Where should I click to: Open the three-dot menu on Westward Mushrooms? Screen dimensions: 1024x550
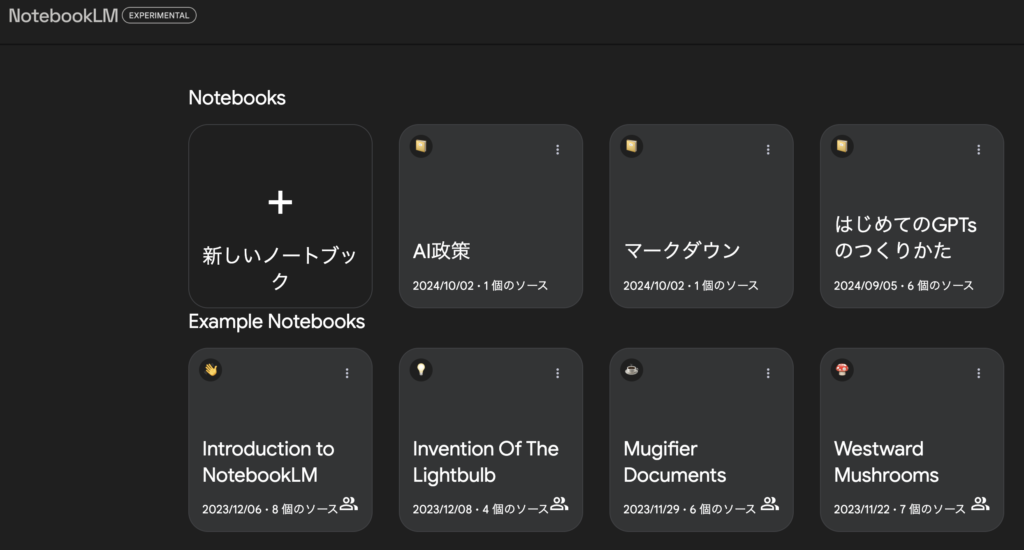(x=978, y=373)
